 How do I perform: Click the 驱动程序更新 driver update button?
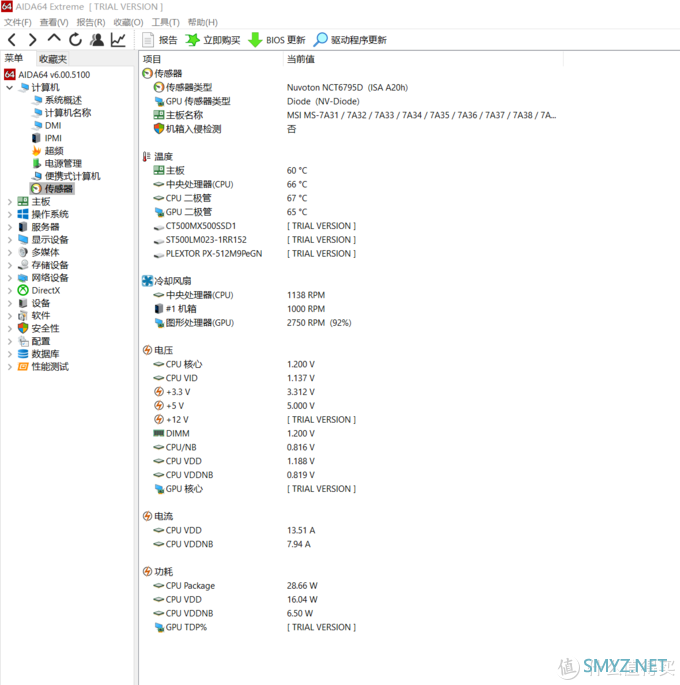350,40
